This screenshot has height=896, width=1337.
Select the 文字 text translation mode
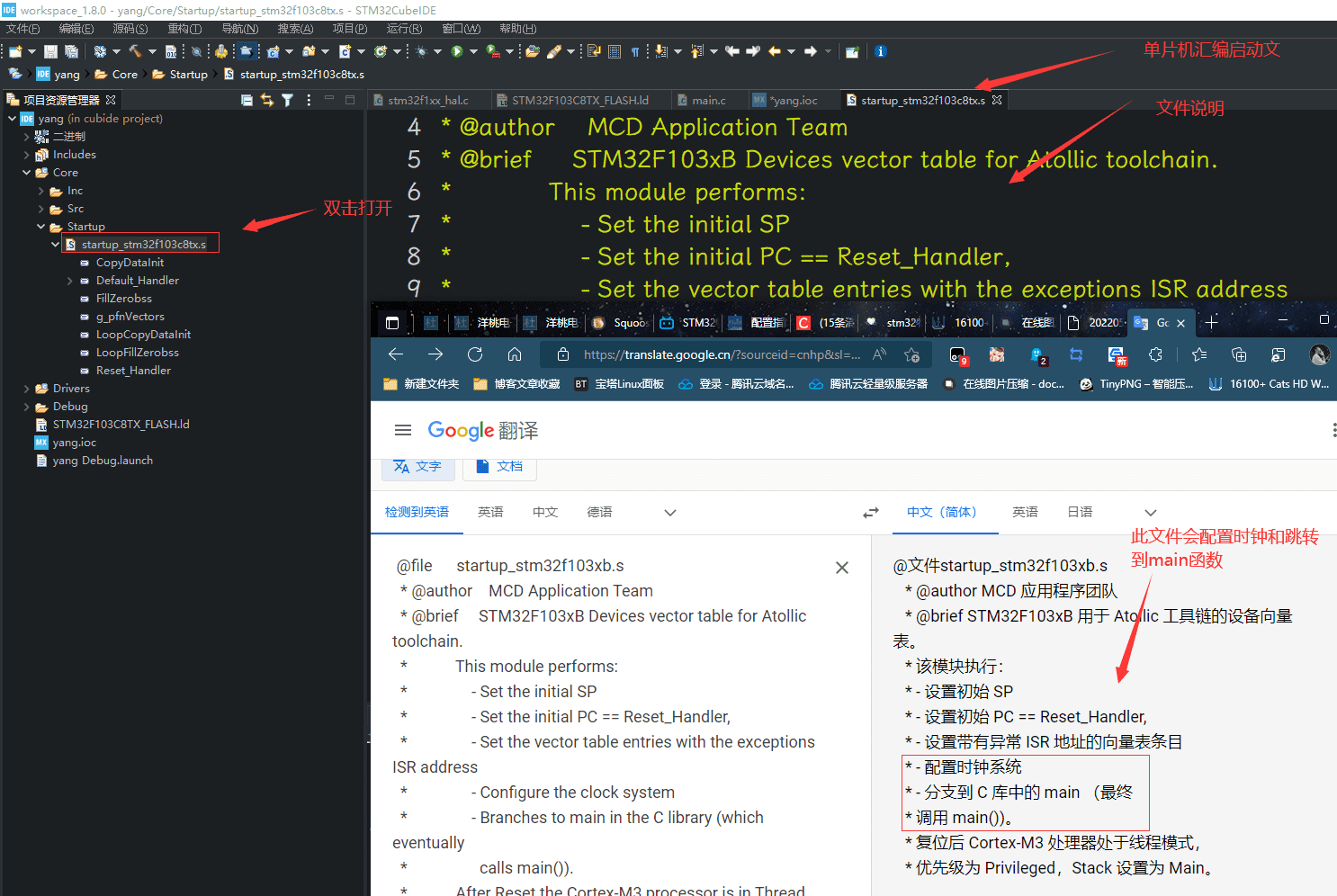click(417, 466)
